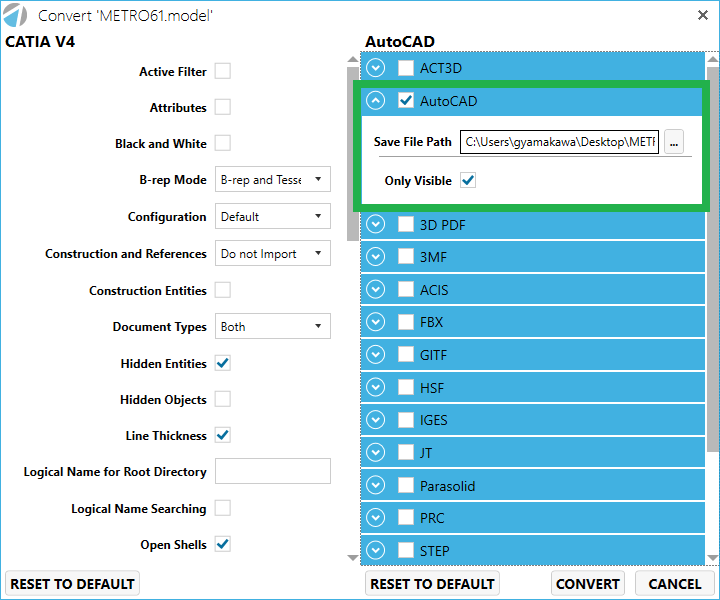Uncheck the Line Thickness checkbox
The width and height of the screenshot is (720, 600).
tap(223, 435)
